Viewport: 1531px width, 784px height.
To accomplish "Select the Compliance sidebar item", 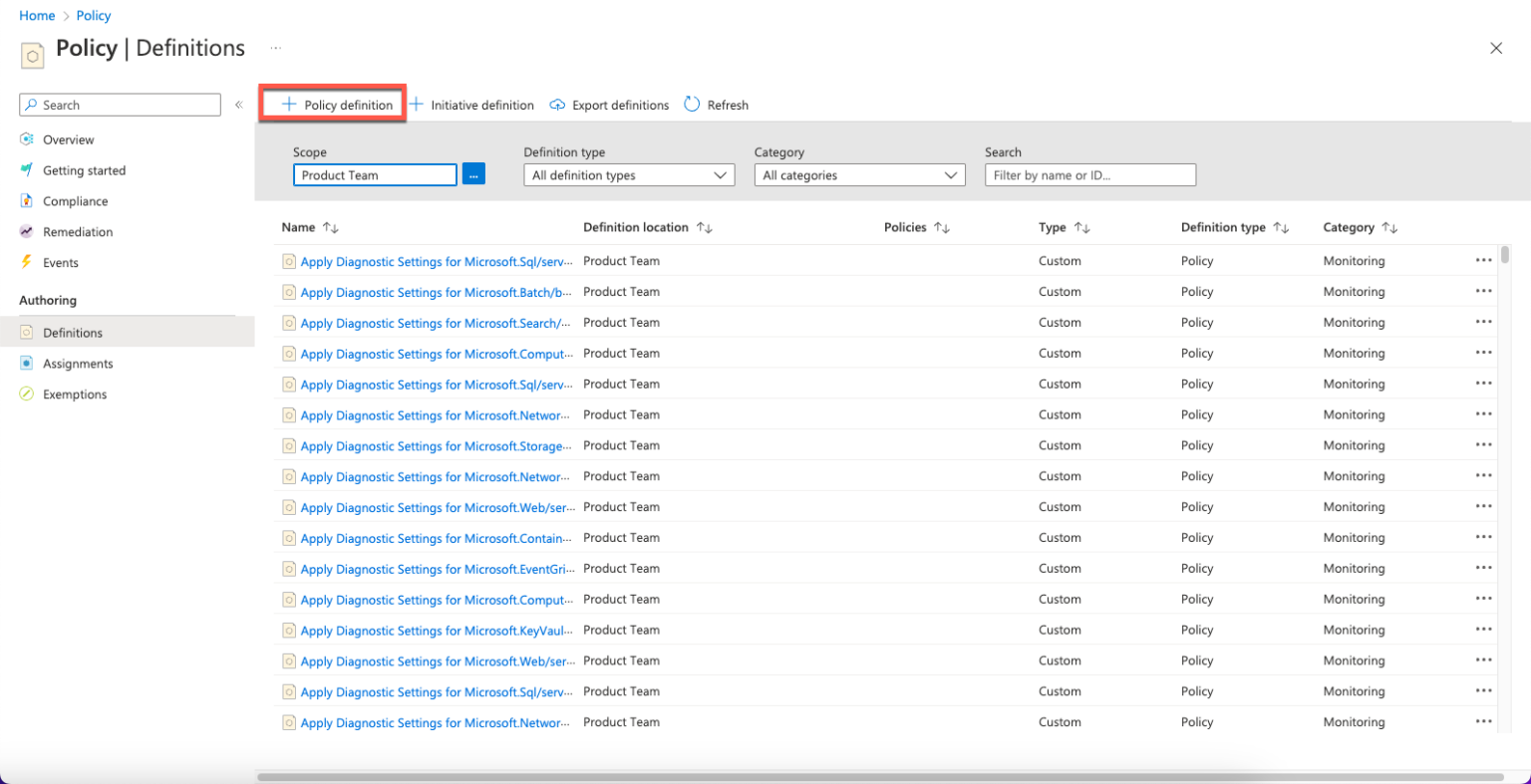I will click(x=75, y=200).
